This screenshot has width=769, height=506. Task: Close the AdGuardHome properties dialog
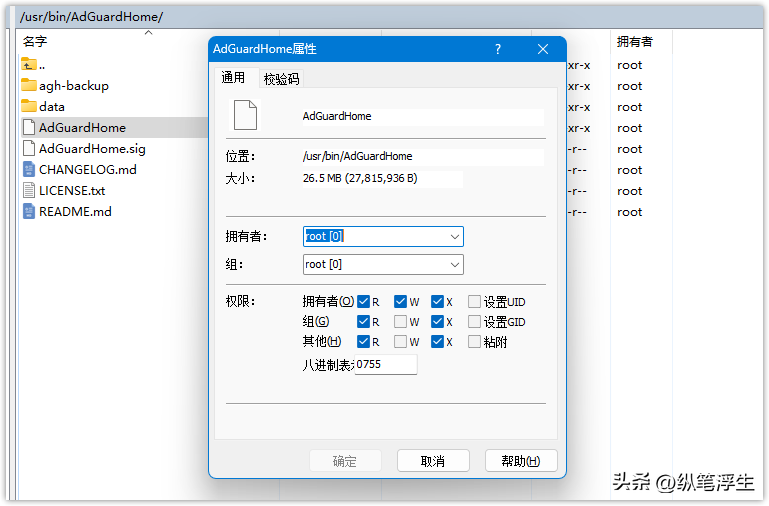(543, 49)
